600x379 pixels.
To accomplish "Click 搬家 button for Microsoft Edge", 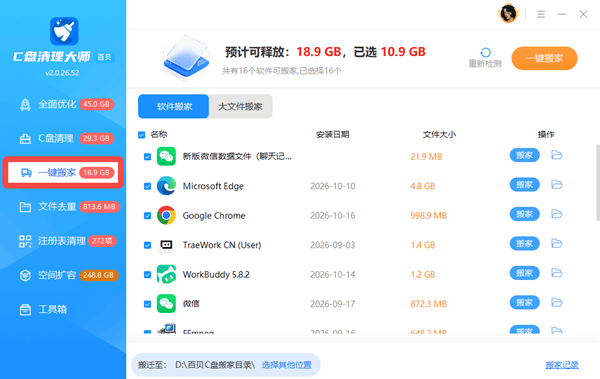I will [525, 185].
